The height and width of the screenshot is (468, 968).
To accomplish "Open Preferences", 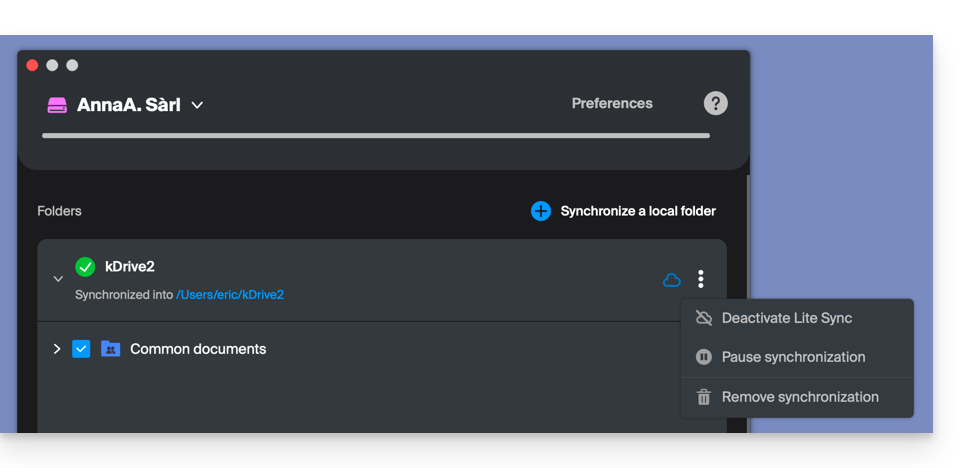I will pyautogui.click(x=612, y=103).
